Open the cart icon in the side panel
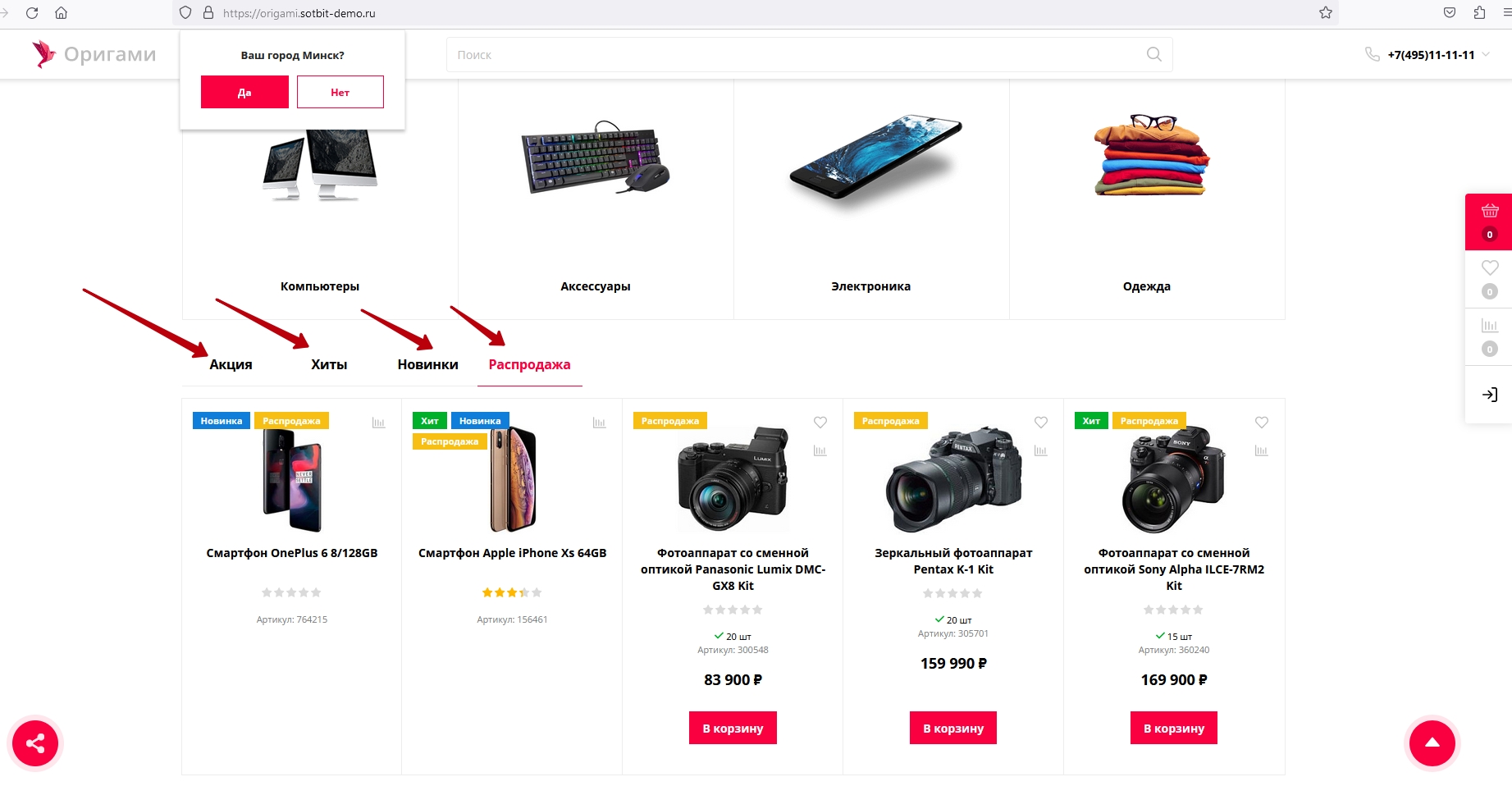1512x786 pixels. [1490, 212]
